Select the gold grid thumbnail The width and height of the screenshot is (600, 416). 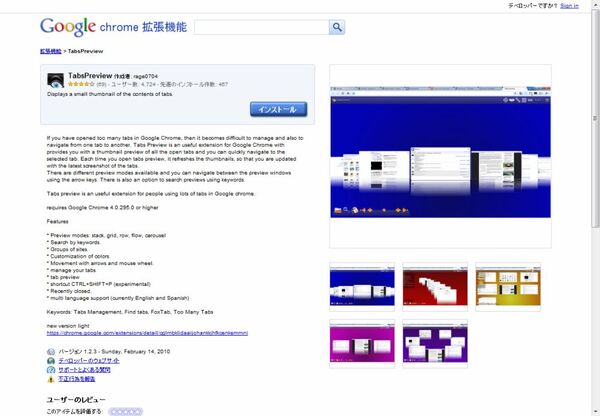508,287
